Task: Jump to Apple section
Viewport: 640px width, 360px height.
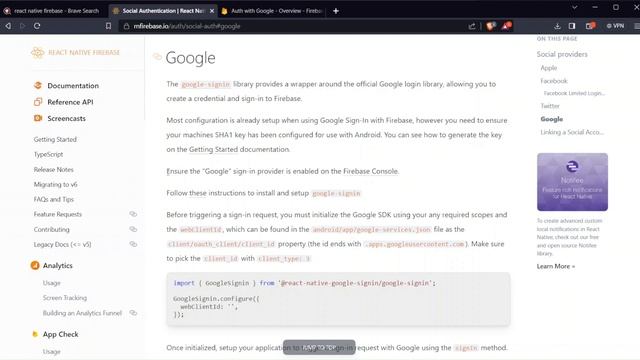Action: (x=549, y=68)
